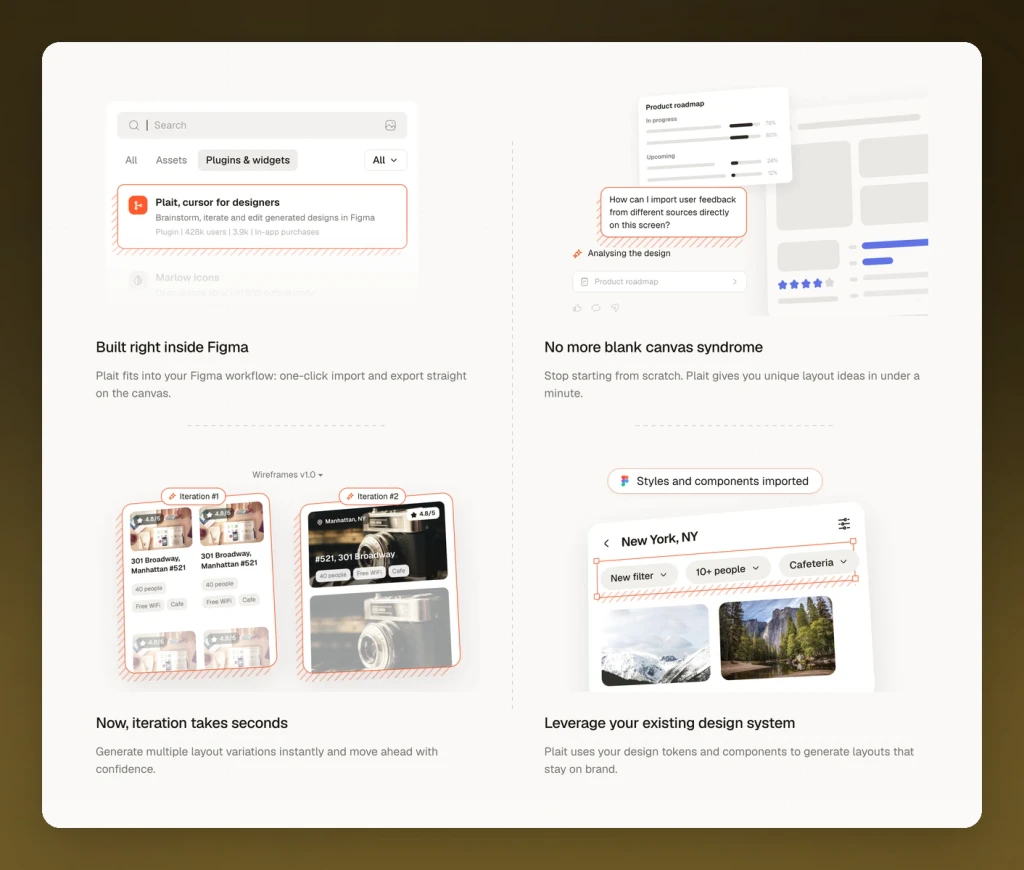
Task: Click the forest valley photo
Action: pos(776,638)
